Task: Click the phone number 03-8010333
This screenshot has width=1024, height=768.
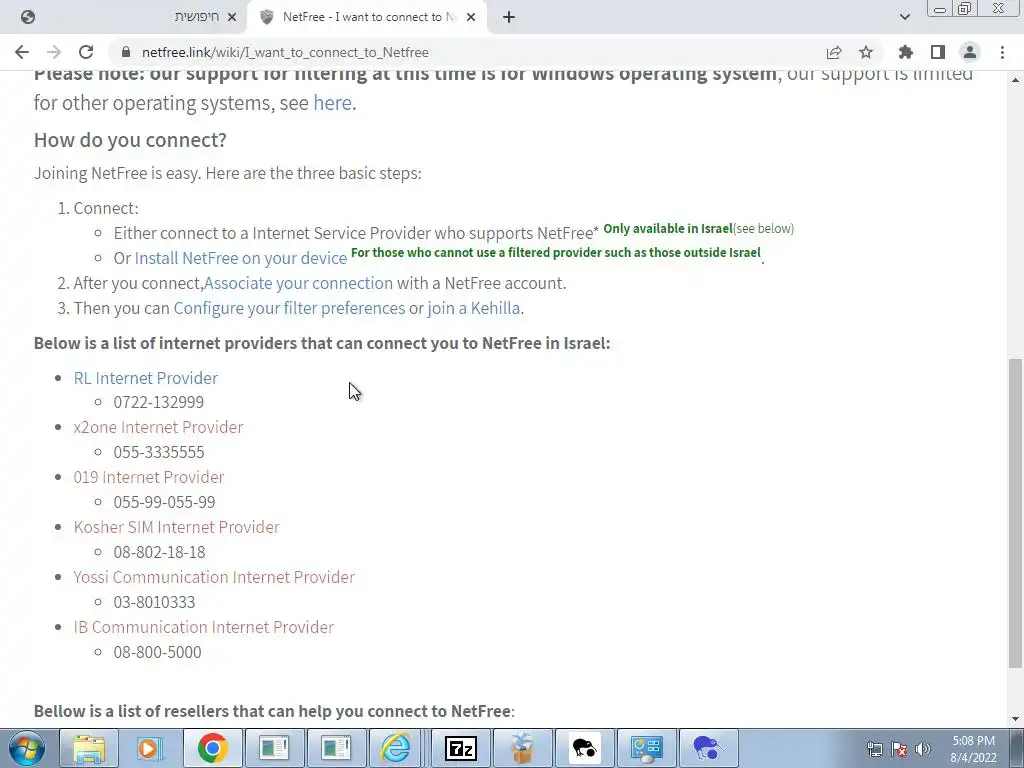Action: coord(154,602)
